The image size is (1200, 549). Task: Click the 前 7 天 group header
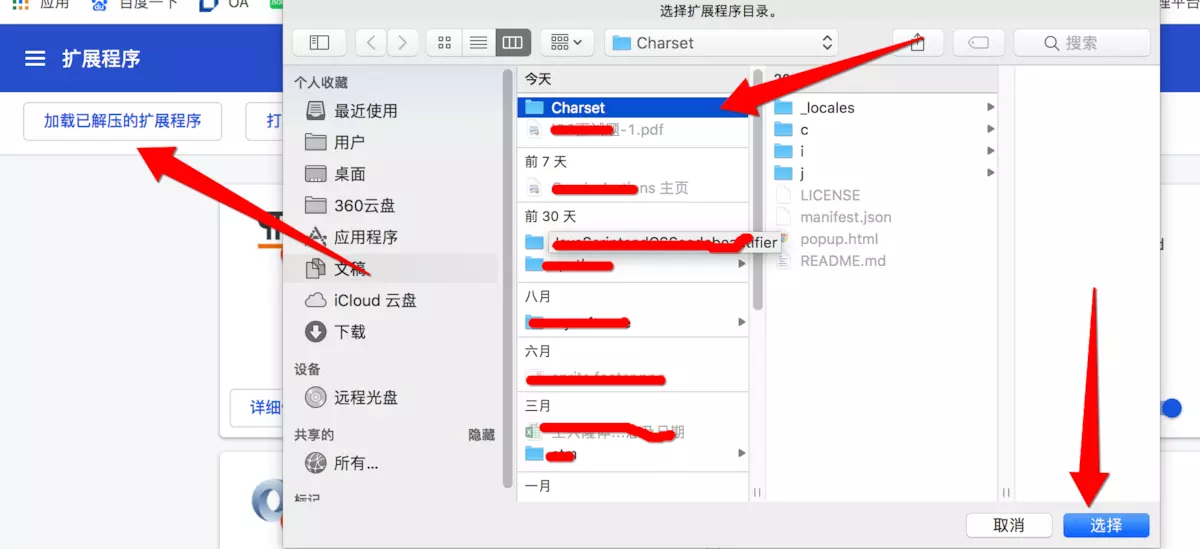pyautogui.click(x=545, y=161)
